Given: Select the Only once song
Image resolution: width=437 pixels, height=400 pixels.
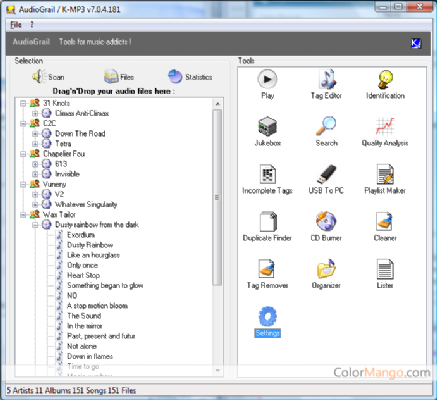Looking at the screenshot, I should click(x=83, y=265).
